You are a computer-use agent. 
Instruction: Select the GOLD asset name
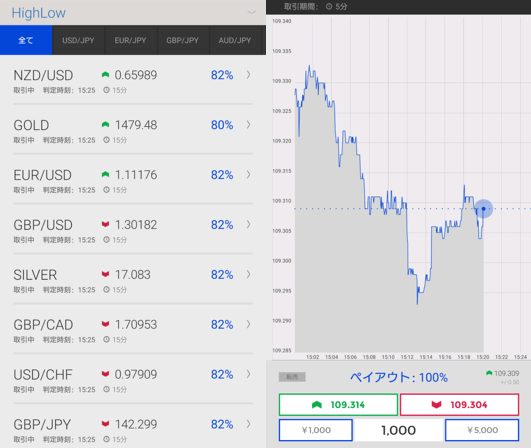pyautogui.click(x=31, y=125)
